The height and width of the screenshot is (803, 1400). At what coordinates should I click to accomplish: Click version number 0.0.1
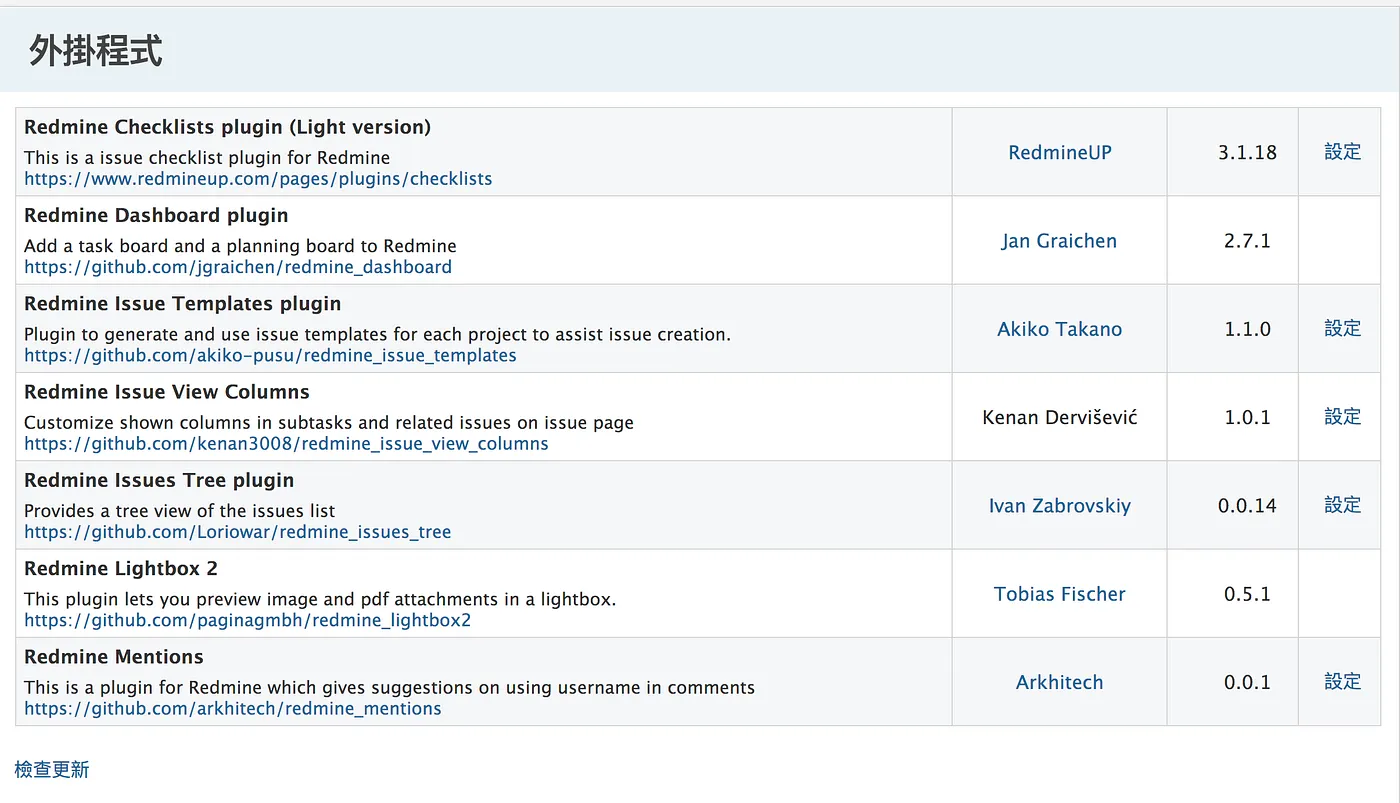(1247, 682)
